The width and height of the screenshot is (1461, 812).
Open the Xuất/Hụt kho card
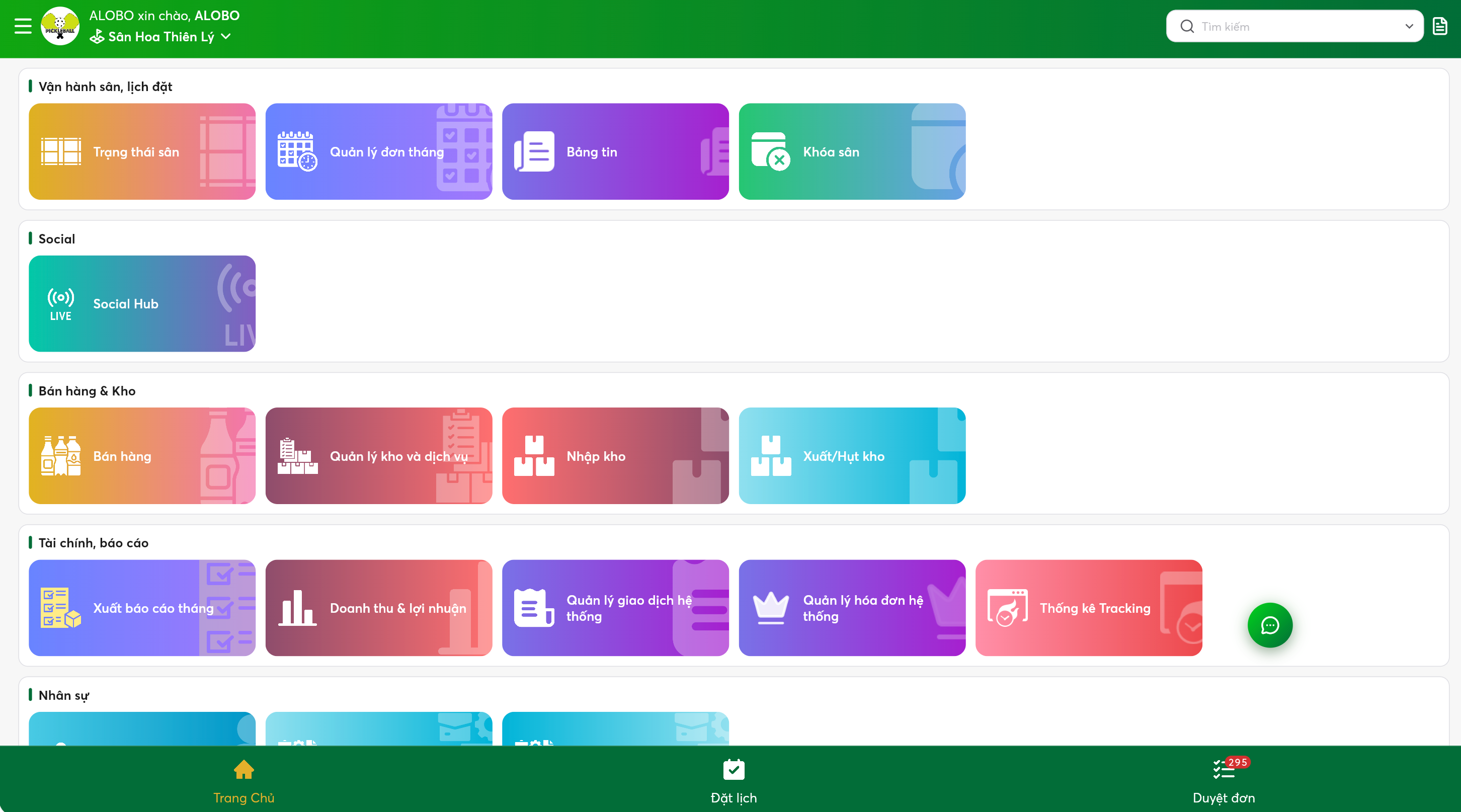tap(852, 456)
